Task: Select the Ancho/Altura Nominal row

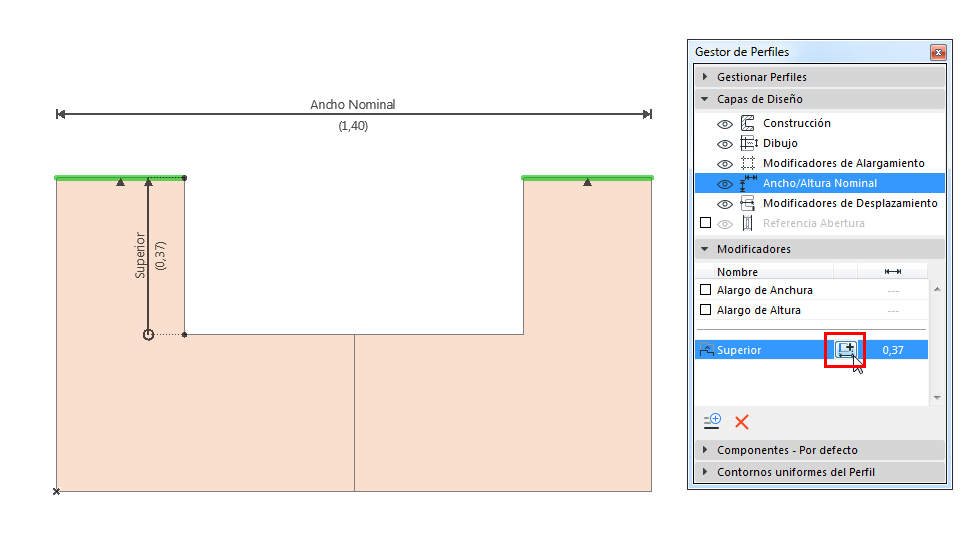Action: pos(820,183)
